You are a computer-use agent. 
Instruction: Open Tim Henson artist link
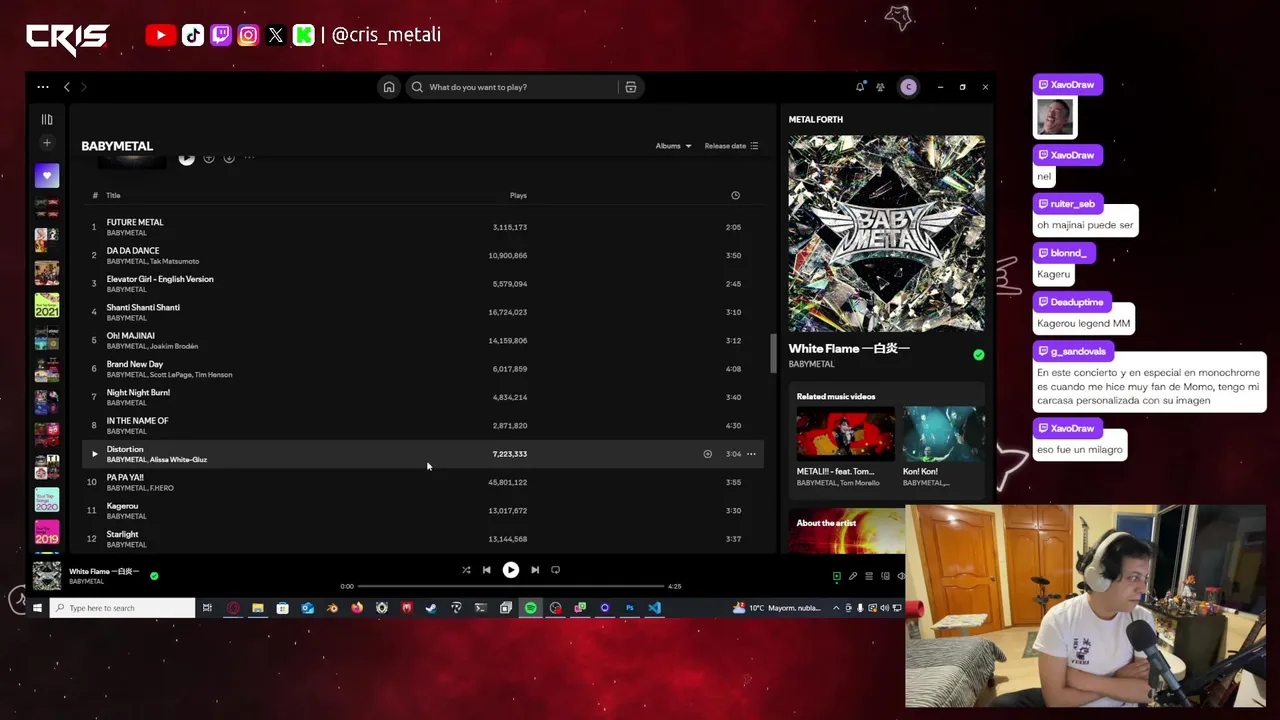(214, 375)
